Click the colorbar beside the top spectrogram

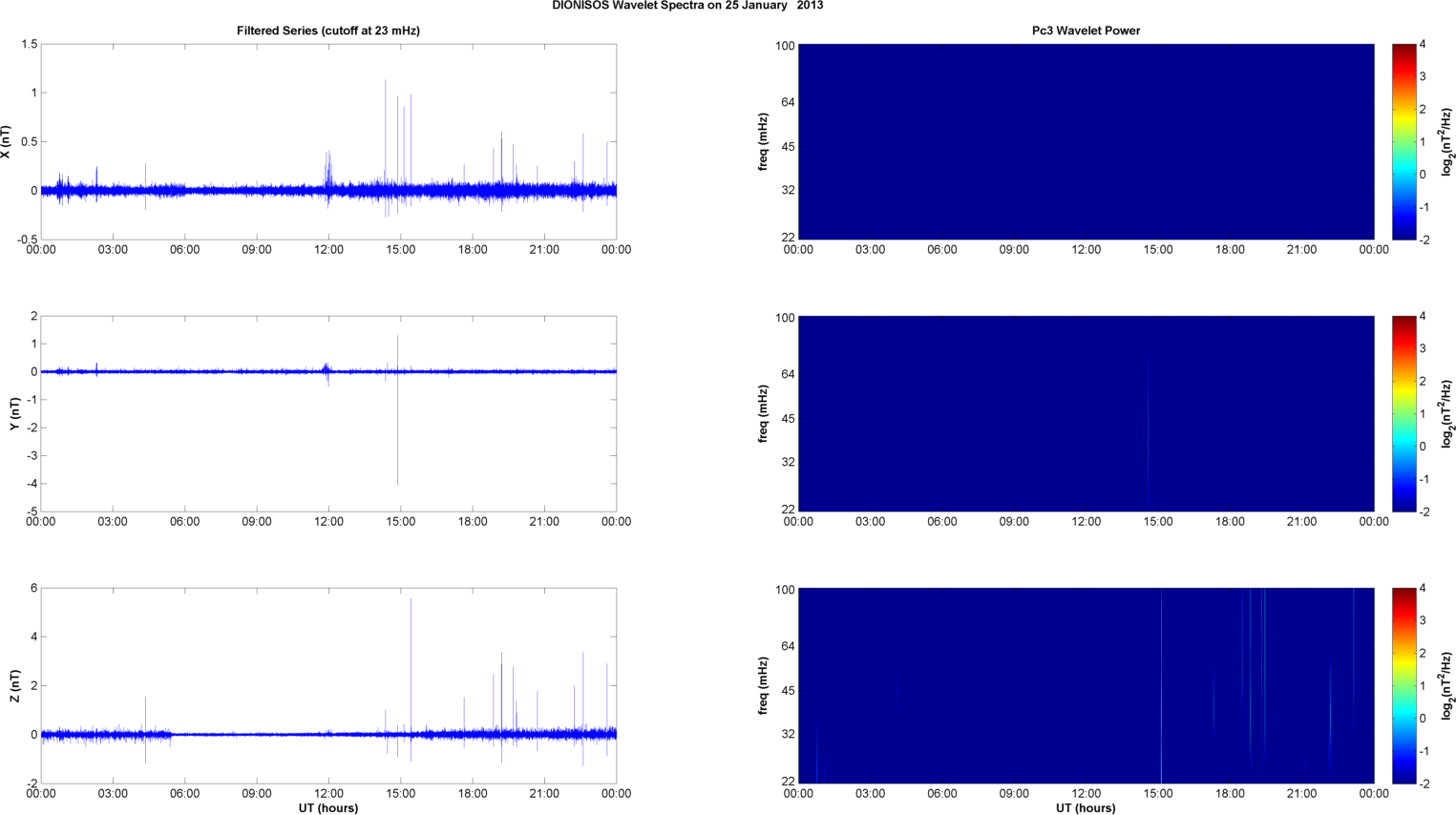1403,141
